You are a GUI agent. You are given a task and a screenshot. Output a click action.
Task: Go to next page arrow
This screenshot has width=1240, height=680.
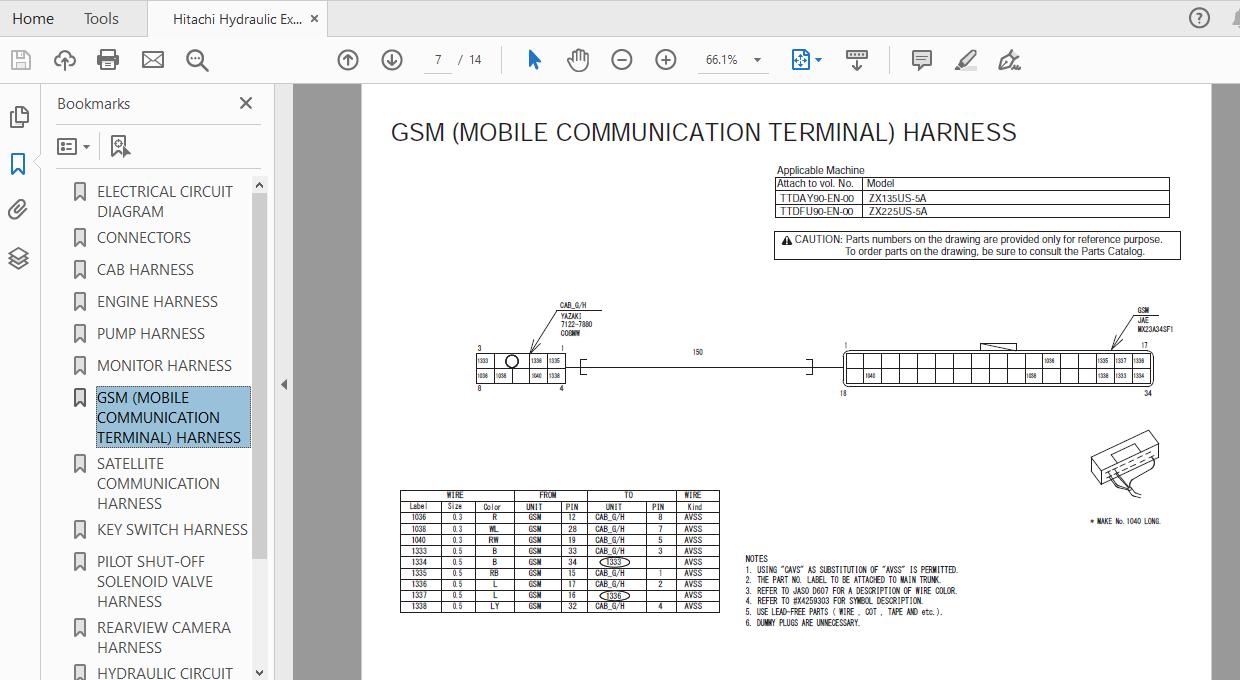(392, 60)
